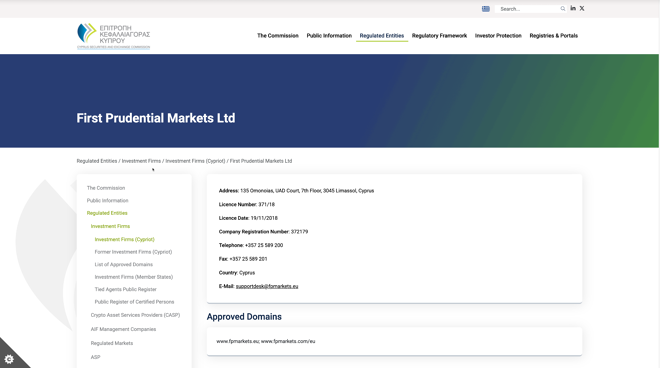Focus the Search input field
Viewport: 660px width, 368px height.
(529, 9)
